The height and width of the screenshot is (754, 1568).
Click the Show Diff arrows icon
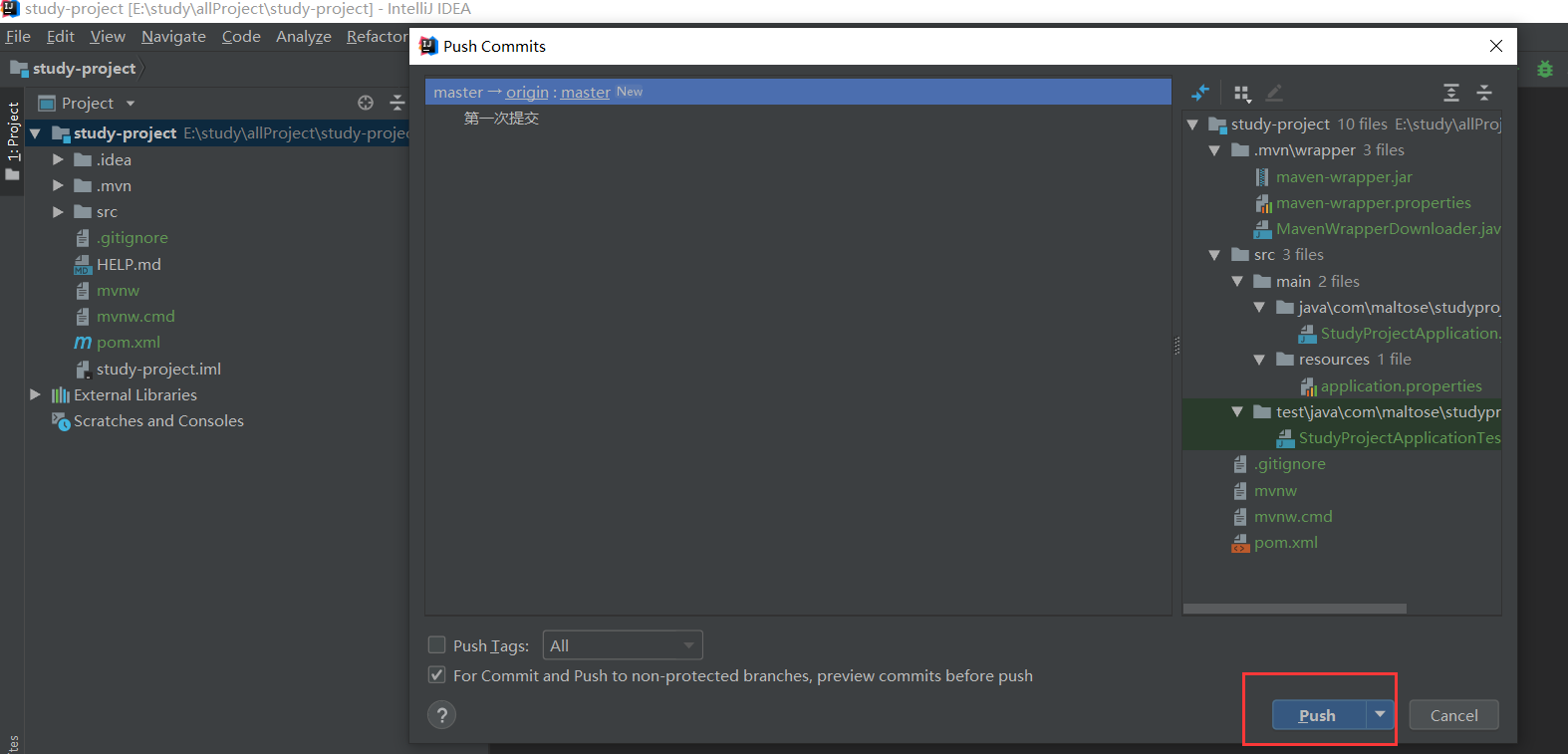coord(1200,93)
